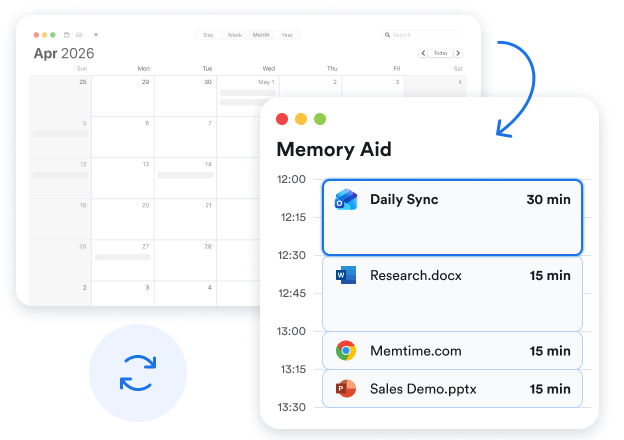Click the inbox tray icon in calendar toolbar
Image resolution: width=624 pixels, height=440 pixels.
click(79, 35)
